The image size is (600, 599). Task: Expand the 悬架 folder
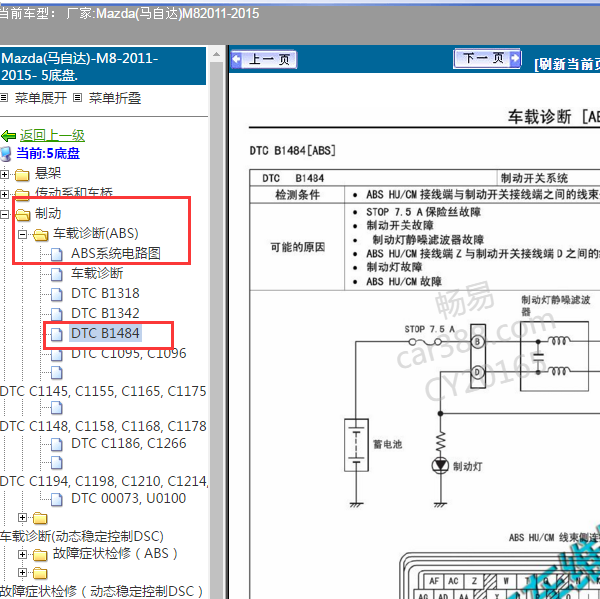4,175
